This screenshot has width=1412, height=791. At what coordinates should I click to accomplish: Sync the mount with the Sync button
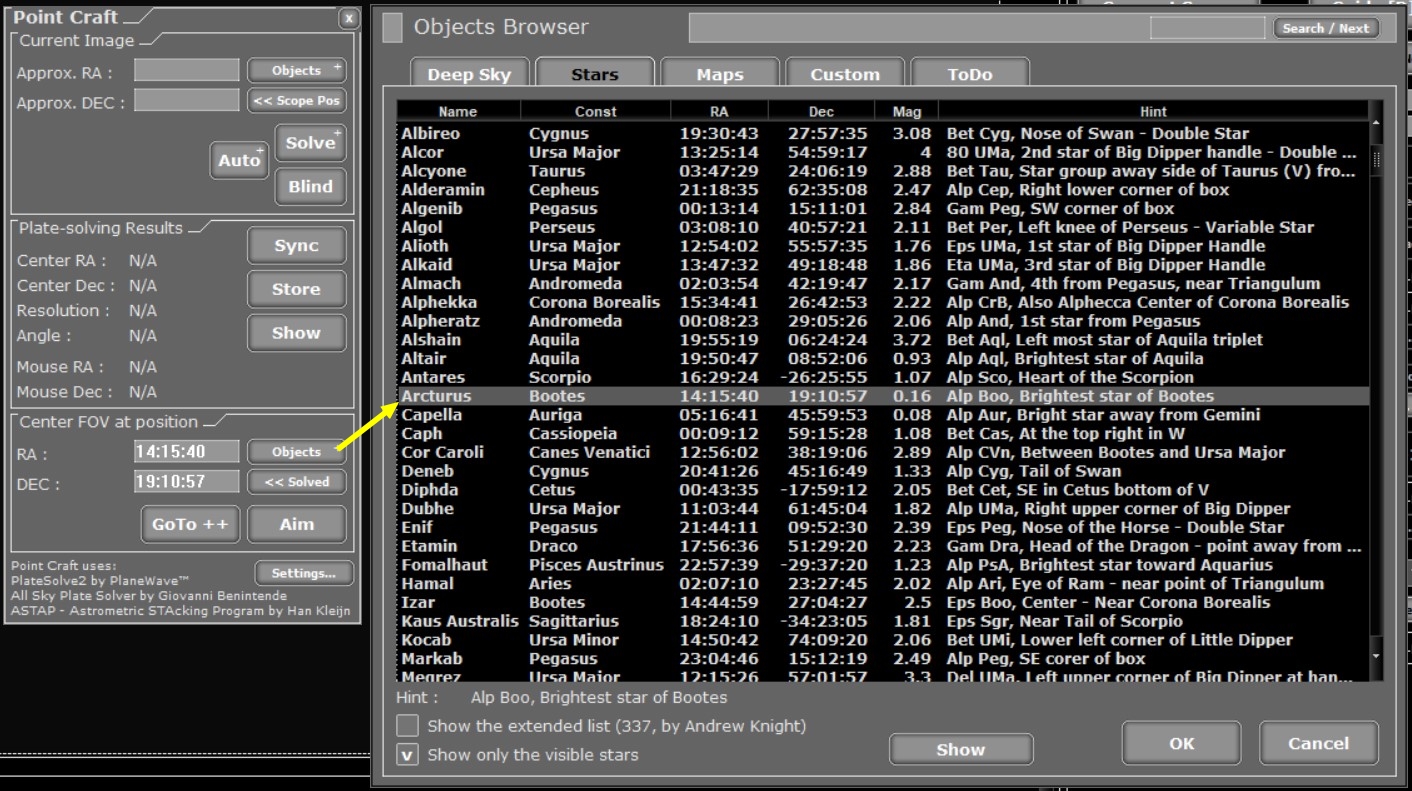[x=296, y=246]
